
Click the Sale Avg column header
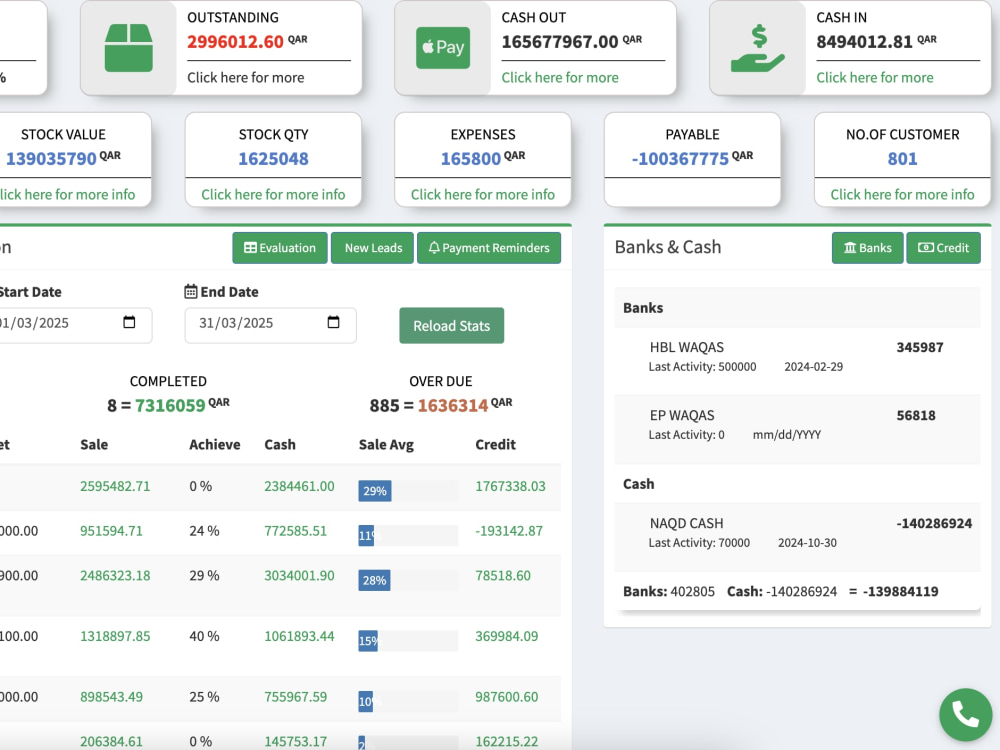pos(386,445)
